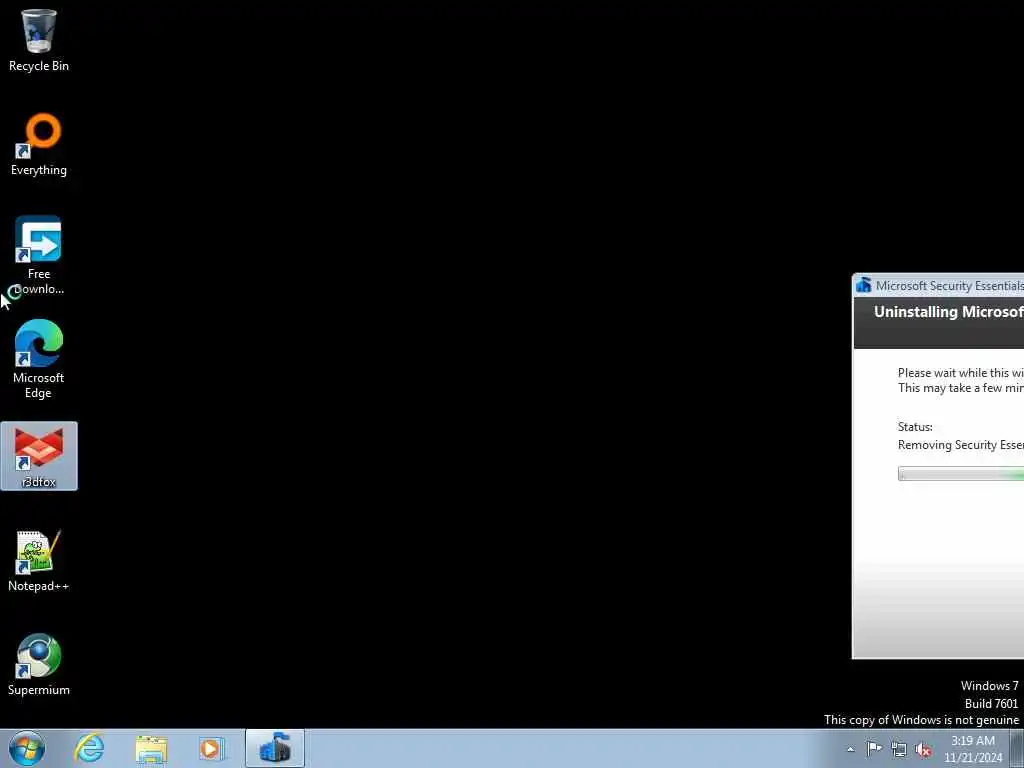Activate Microsoft Security Essentials taskbar button
Image resolution: width=1024 pixels, height=768 pixels.
[x=275, y=748]
